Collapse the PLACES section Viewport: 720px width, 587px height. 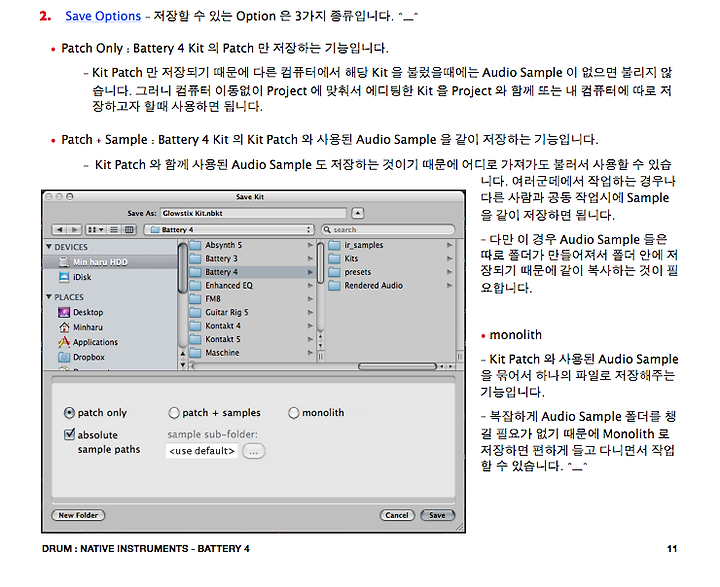(49, 297)
